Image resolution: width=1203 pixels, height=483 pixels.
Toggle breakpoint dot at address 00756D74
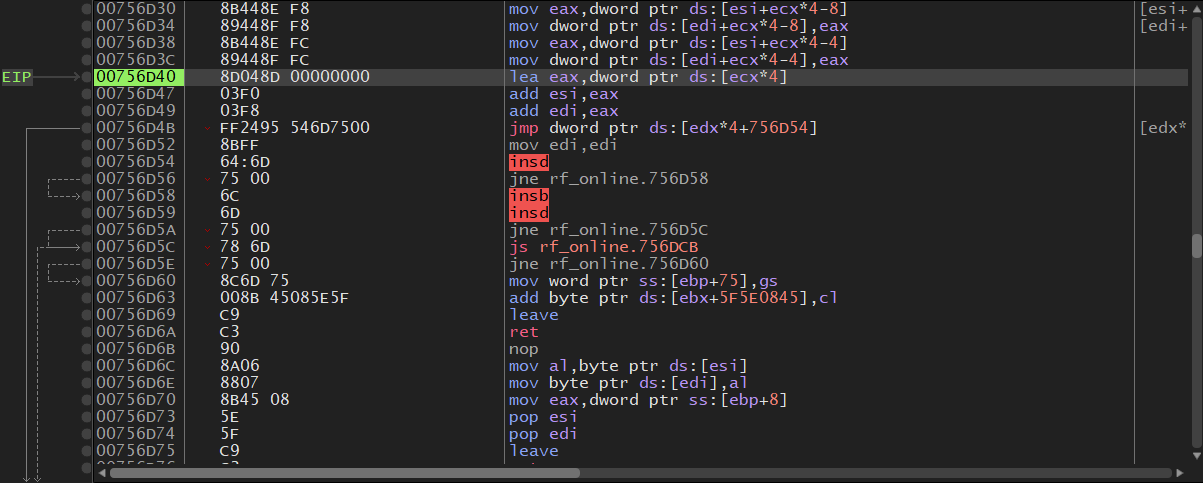tap(86, 434)
